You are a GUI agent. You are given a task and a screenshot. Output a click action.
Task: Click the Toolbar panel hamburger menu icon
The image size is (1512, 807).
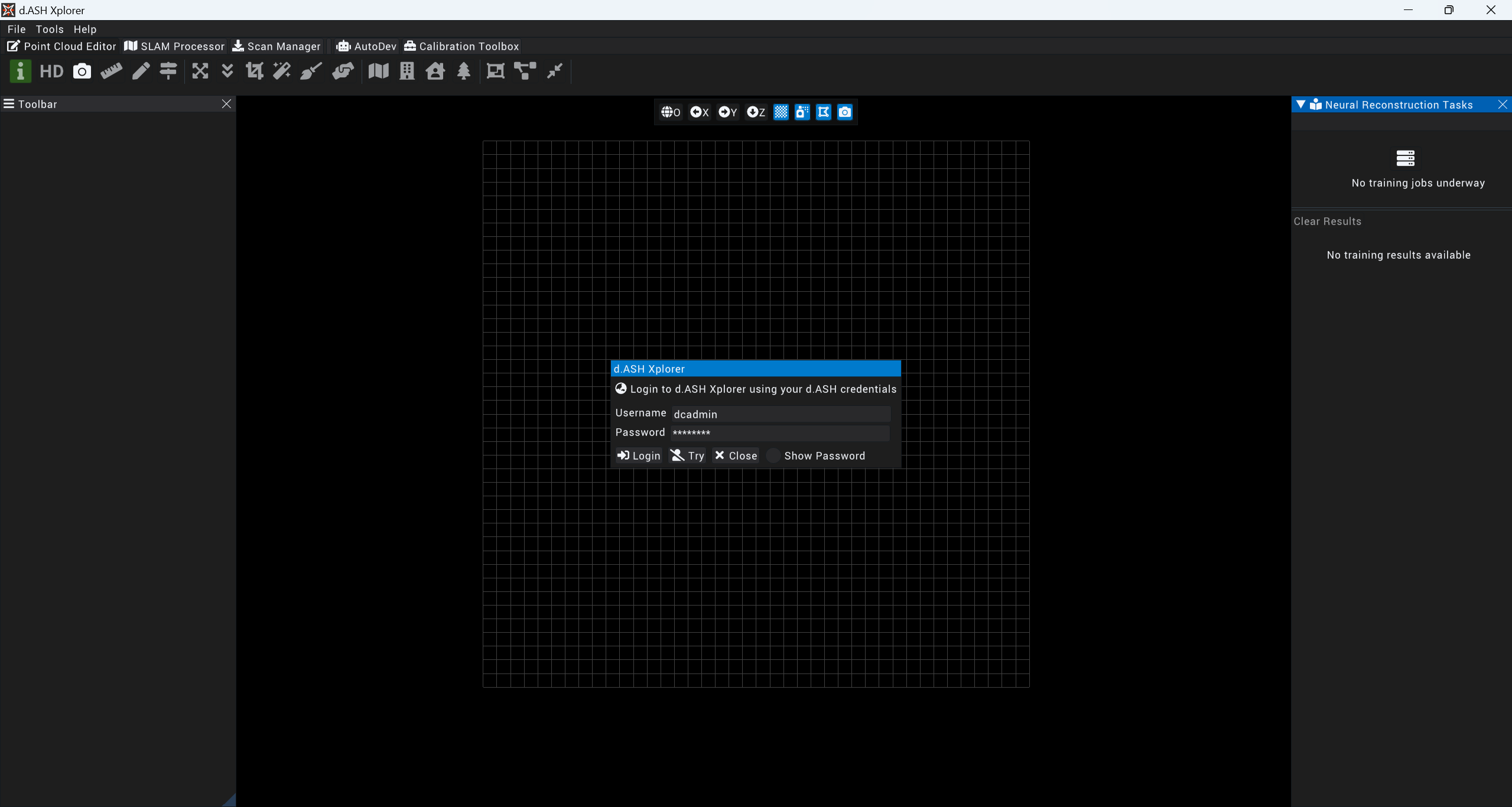tap(9, 104)
